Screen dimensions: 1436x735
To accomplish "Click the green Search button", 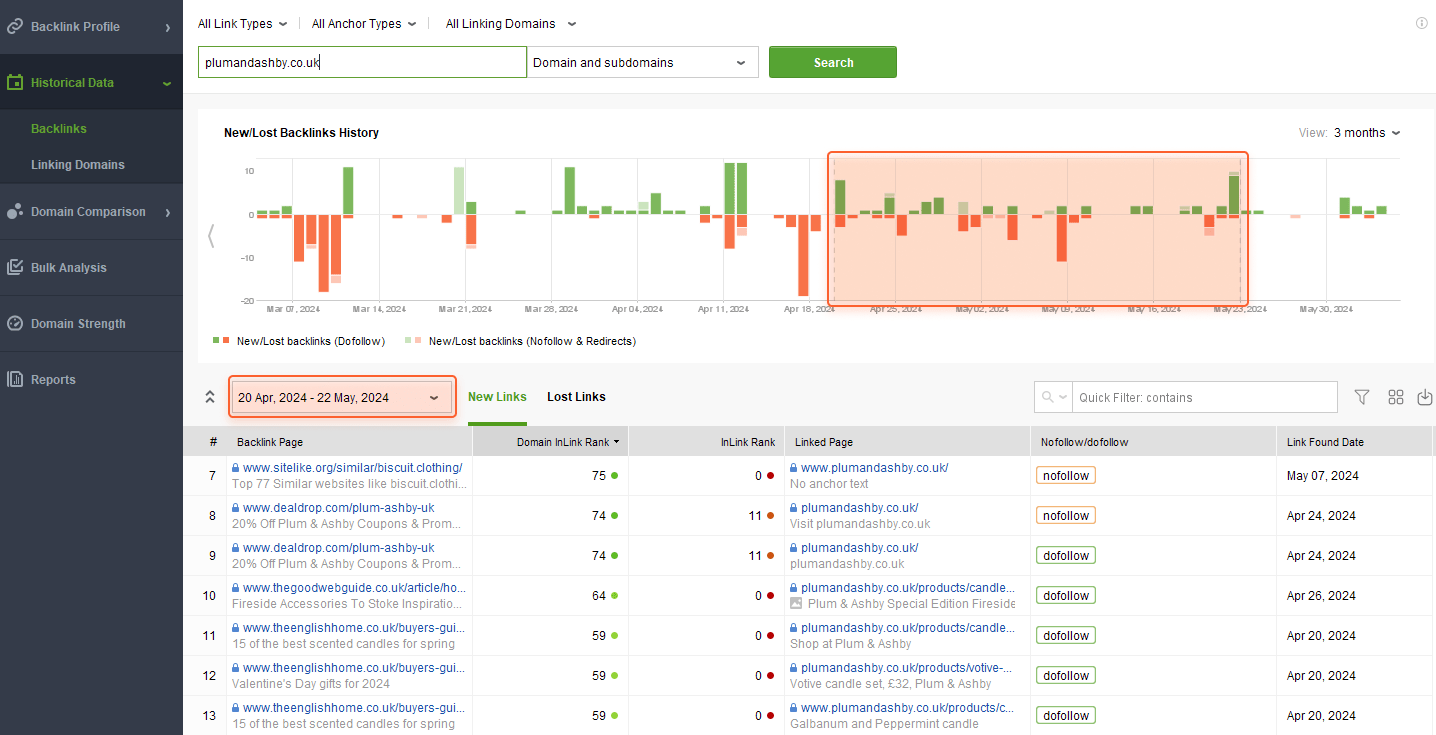I will [833, 62].
